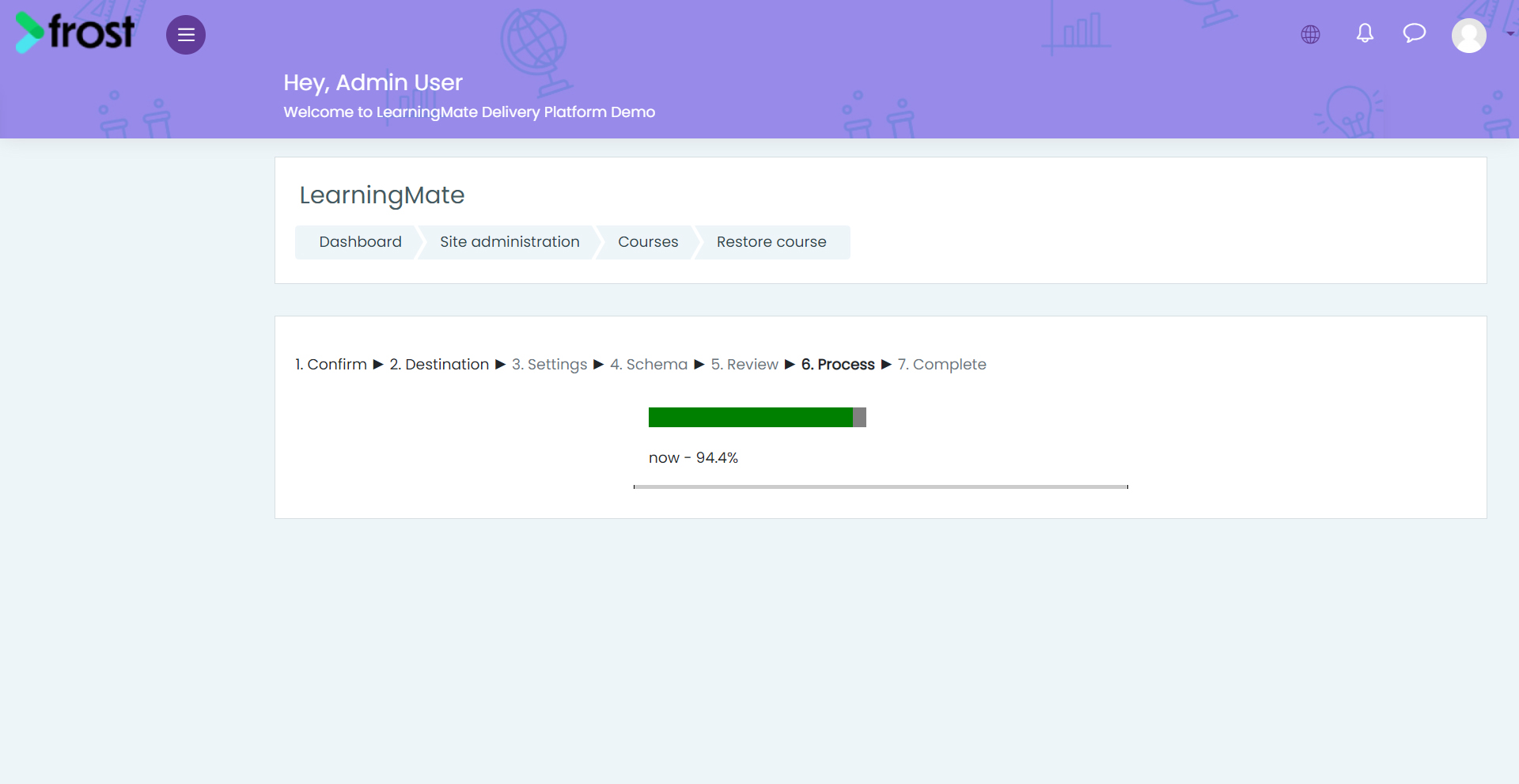Open the notifications bell

(x=1365, y=33)
